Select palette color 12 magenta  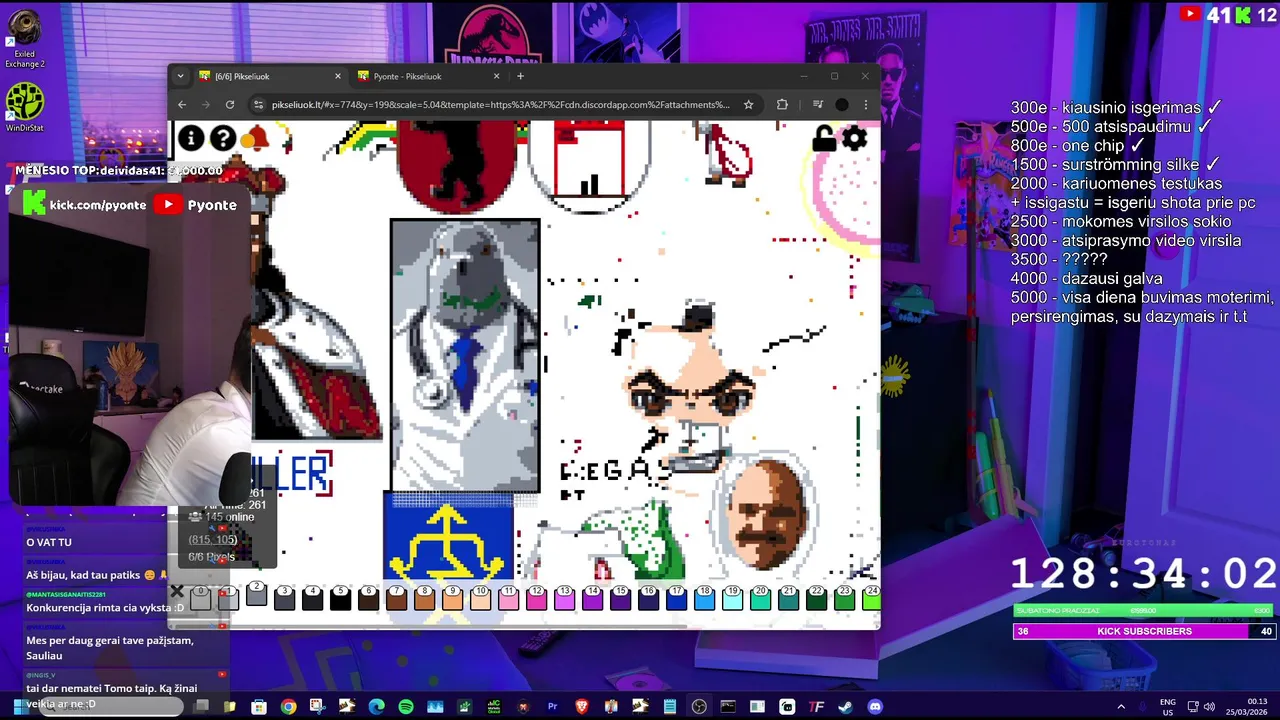coord(536,597)
